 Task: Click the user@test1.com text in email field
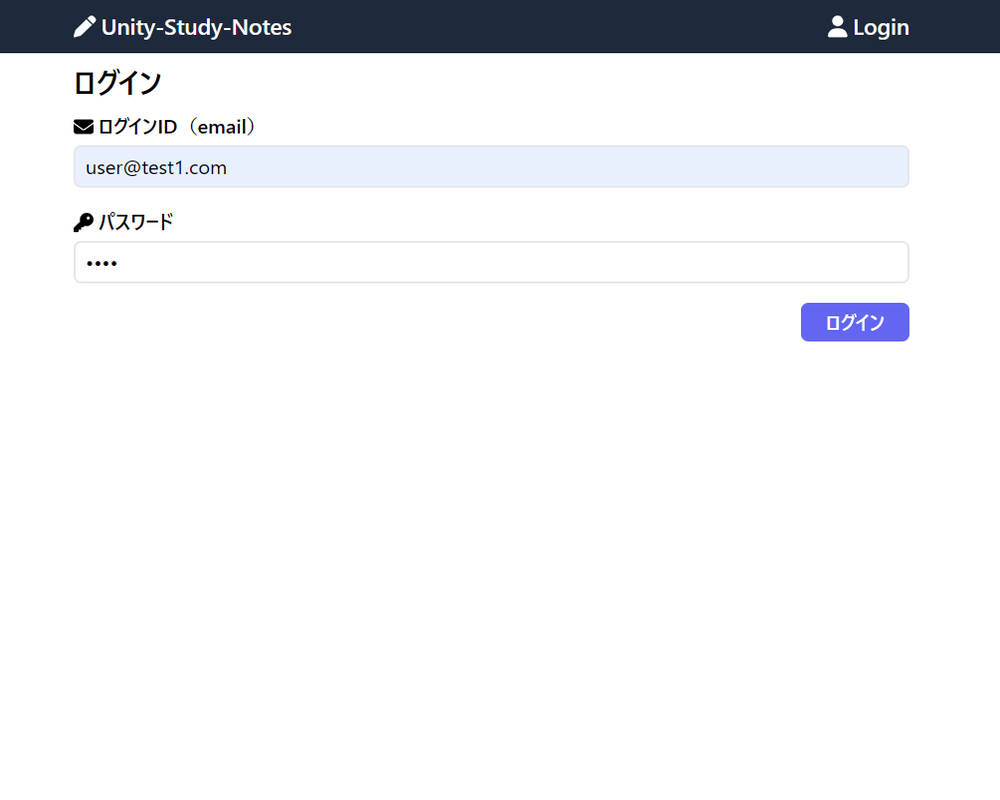[x=156, y=168]
